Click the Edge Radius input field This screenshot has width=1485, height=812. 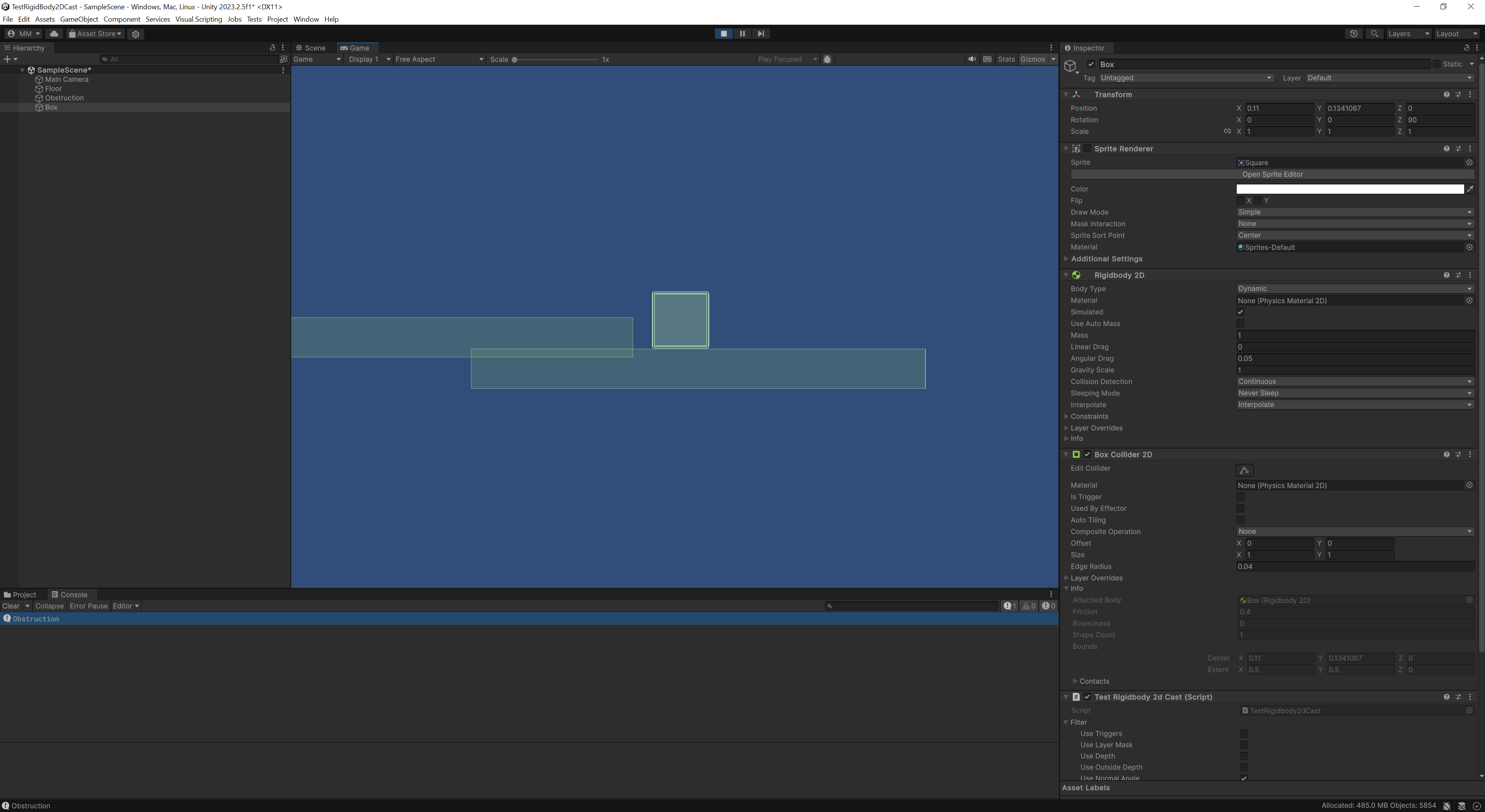click(x=1355, y=566)
